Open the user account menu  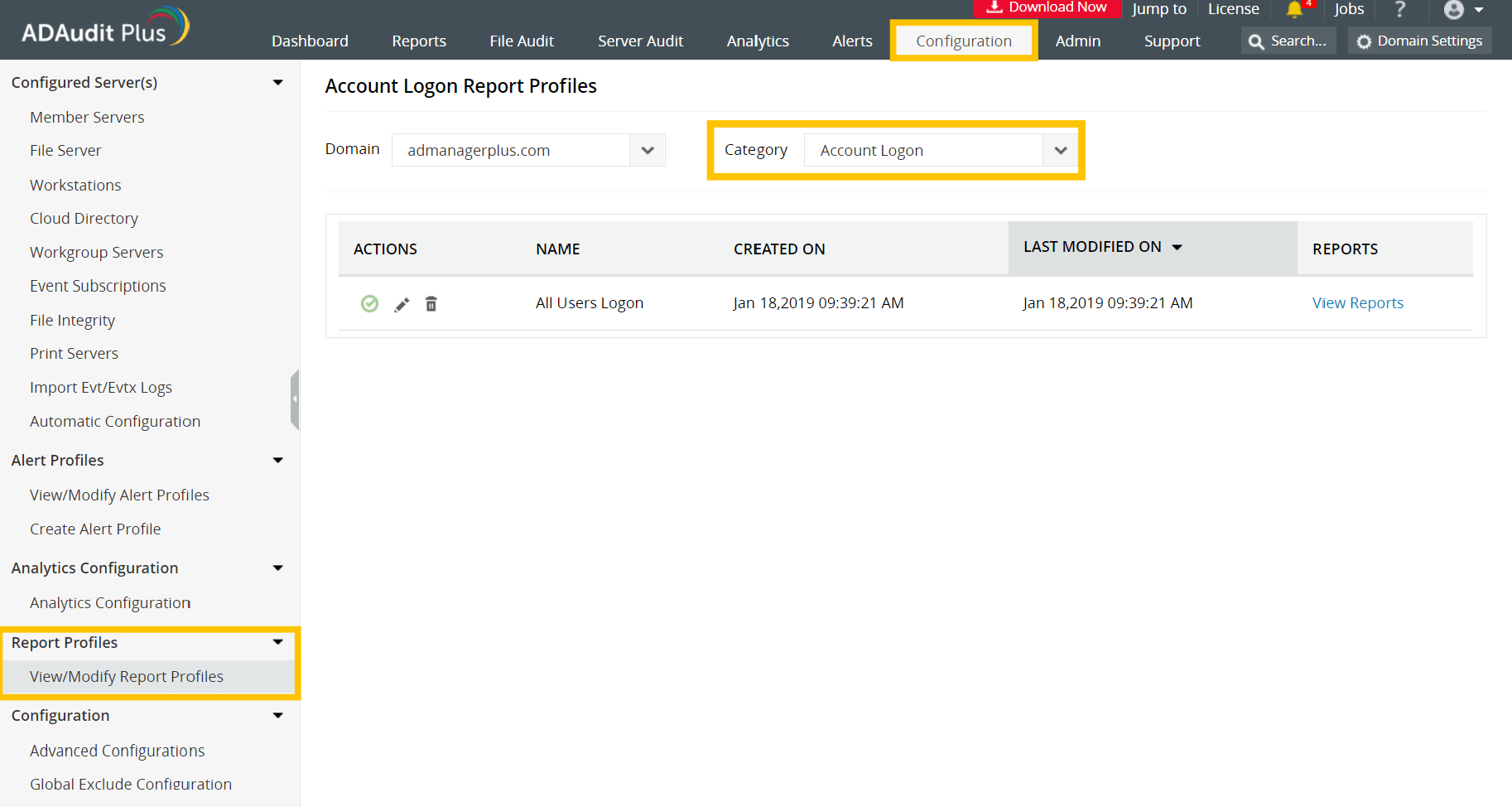(x=1456, y=10)
